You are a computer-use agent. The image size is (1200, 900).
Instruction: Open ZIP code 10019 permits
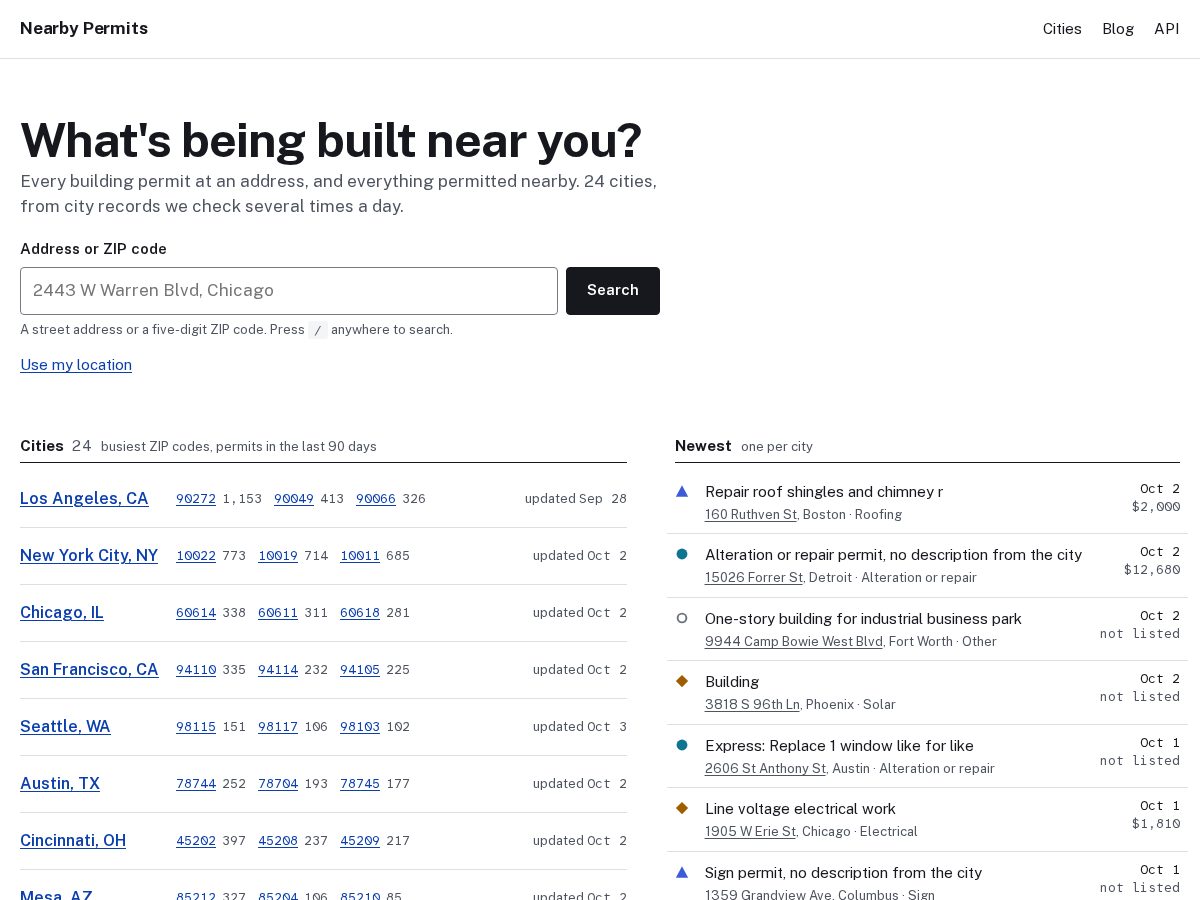(x=278, y=556)
